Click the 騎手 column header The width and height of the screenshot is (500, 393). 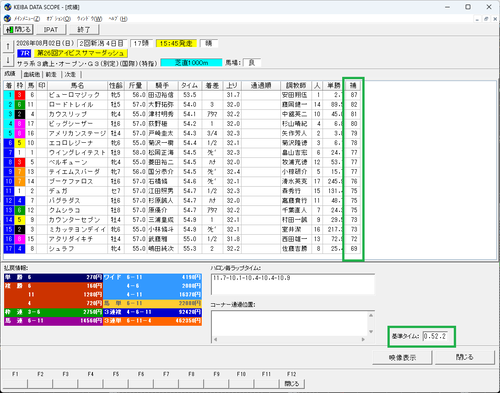point(162,86)
